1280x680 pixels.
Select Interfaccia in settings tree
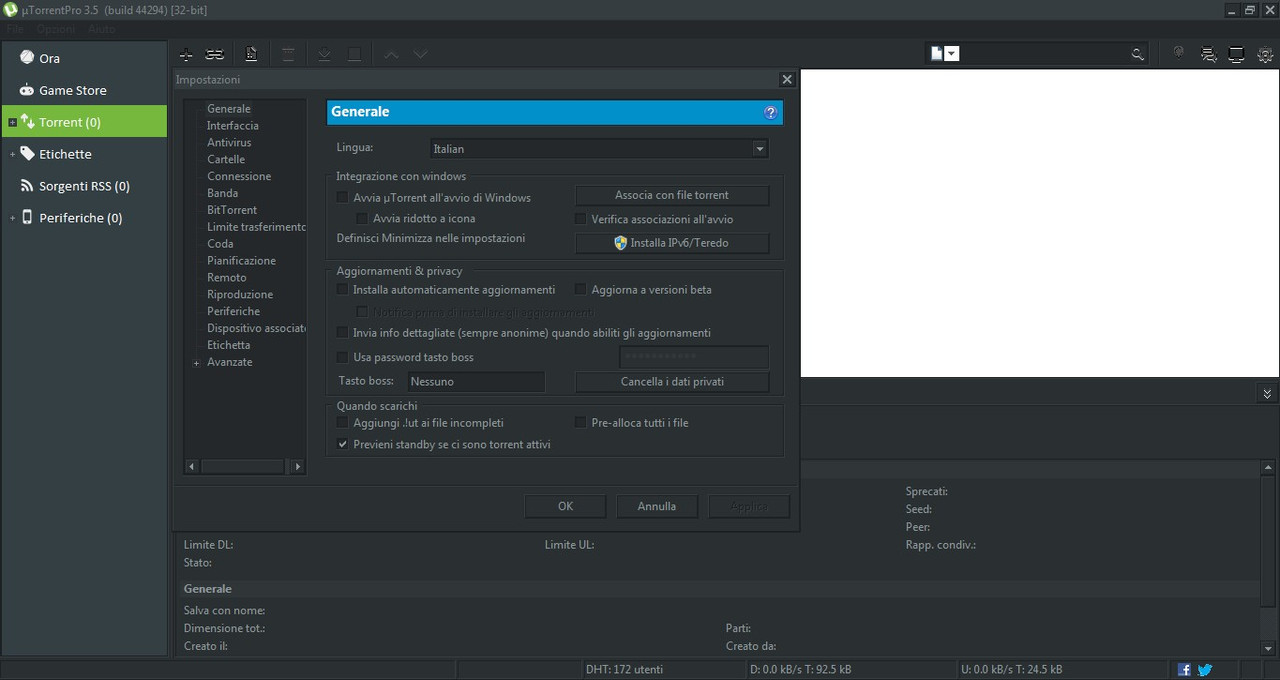(x=233, y=125)
